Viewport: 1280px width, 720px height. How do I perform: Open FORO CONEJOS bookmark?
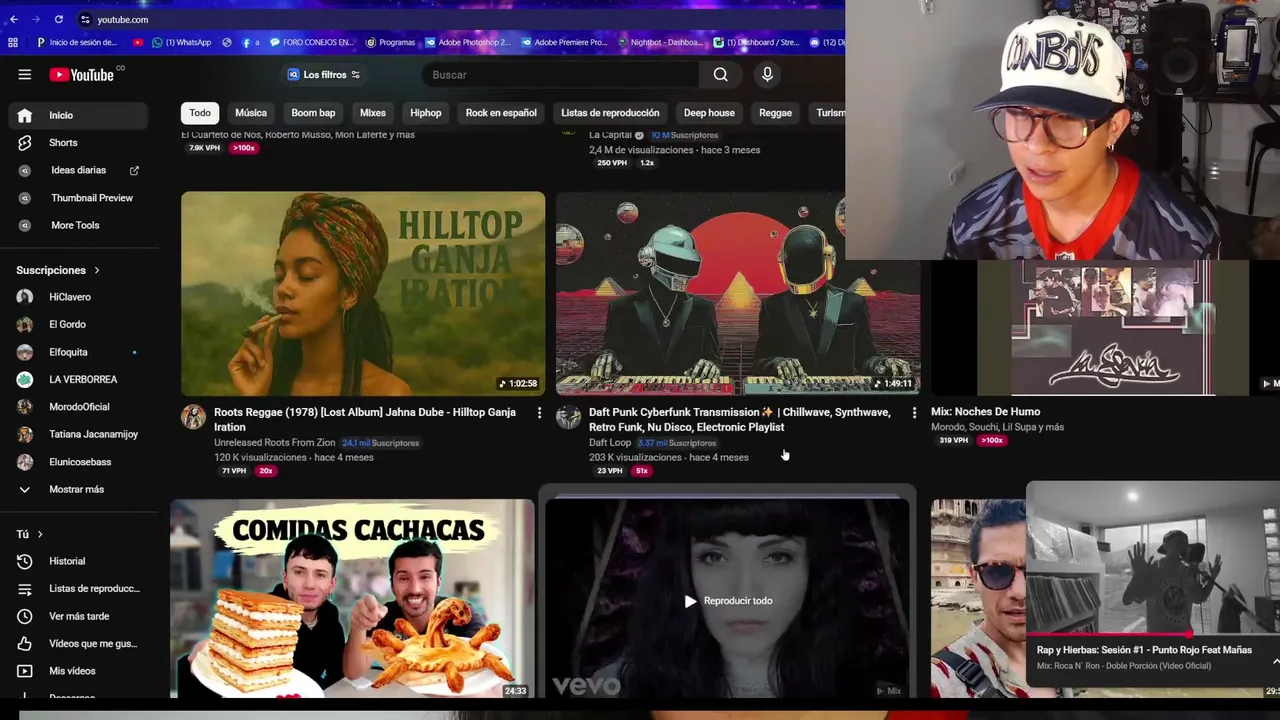click(x=312, y=42)
